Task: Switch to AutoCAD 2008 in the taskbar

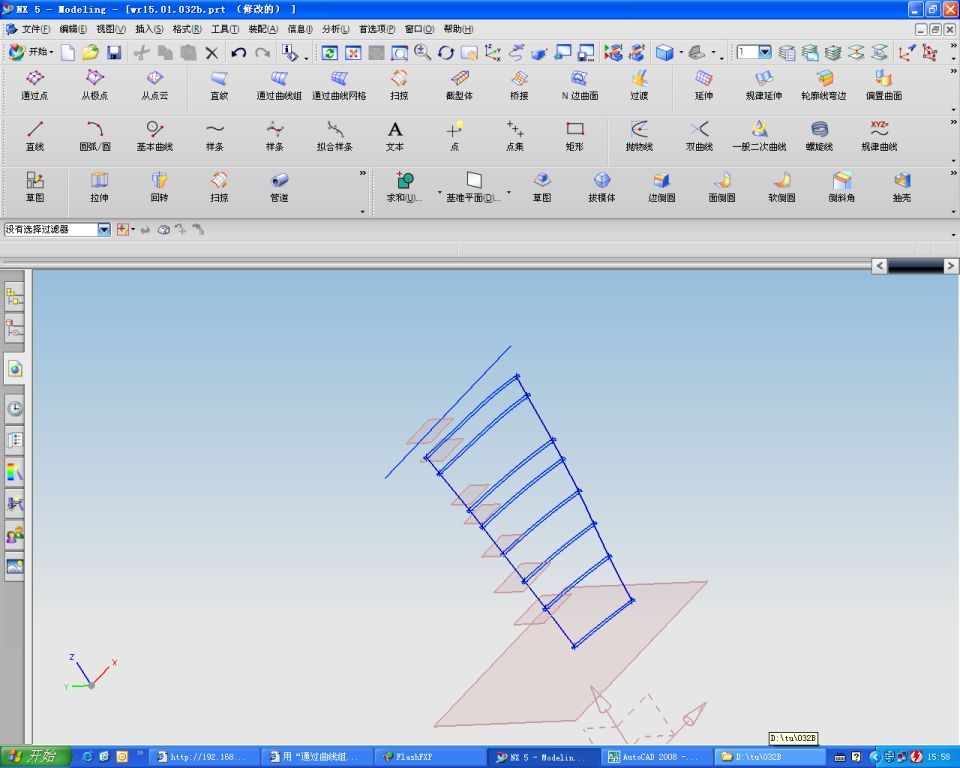Action: coord(657,757)
